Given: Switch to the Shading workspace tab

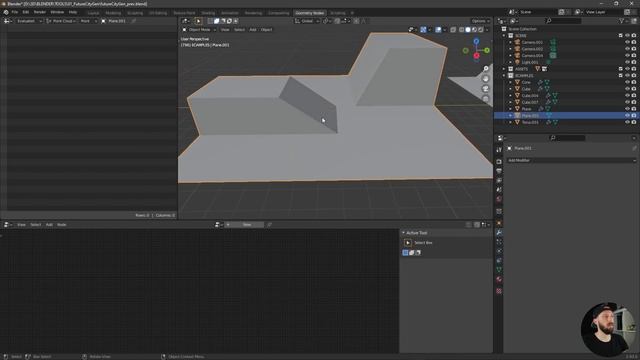Looking at the screenshot, I should pos(208,13).
